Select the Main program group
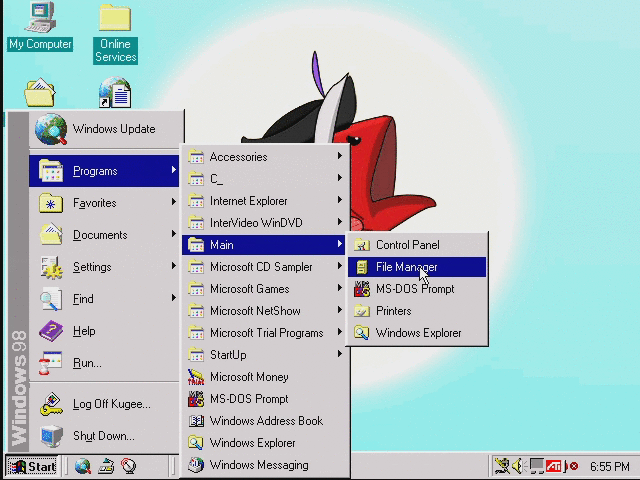The height and width of the screenshot is (480, 640). 263,245
